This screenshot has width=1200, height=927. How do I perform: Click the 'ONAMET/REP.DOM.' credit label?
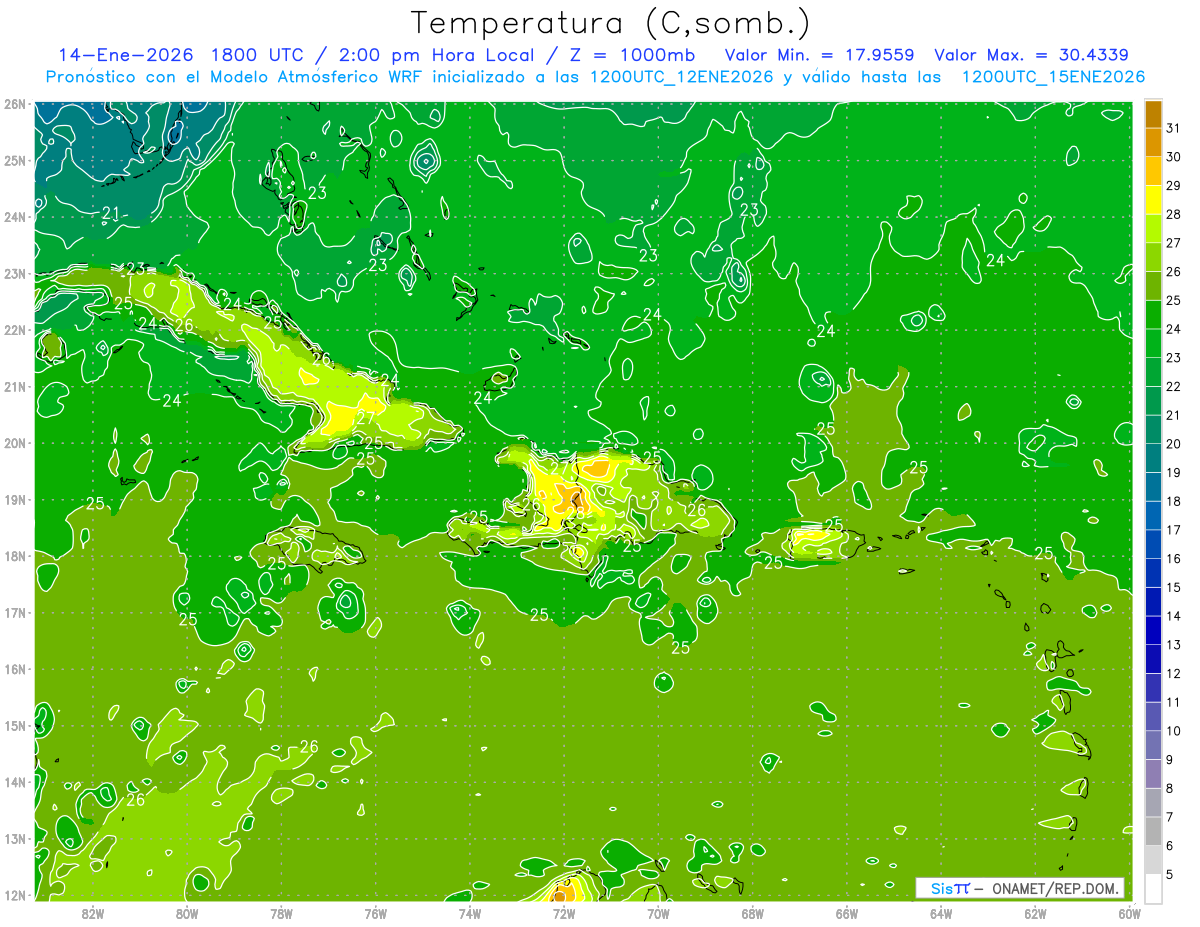(x=1056, y=888)
